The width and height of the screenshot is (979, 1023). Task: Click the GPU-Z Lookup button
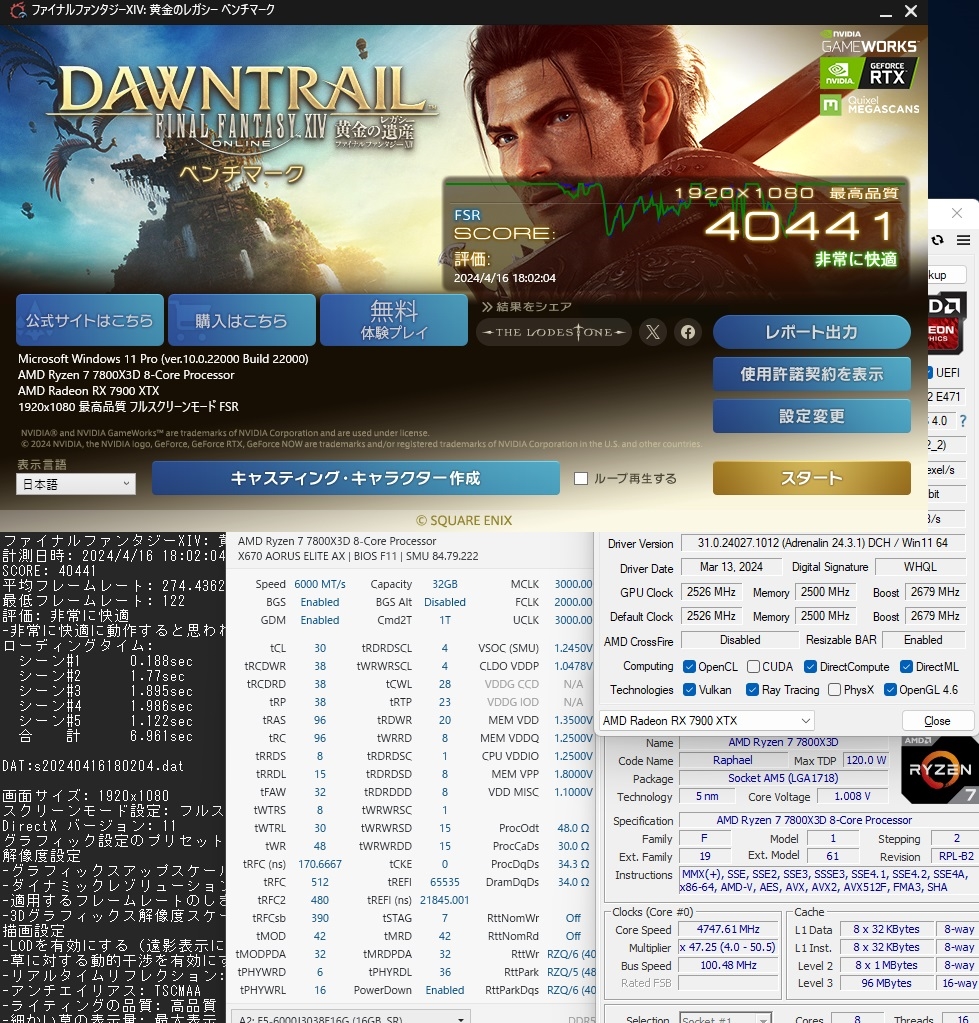click(947, 275)
